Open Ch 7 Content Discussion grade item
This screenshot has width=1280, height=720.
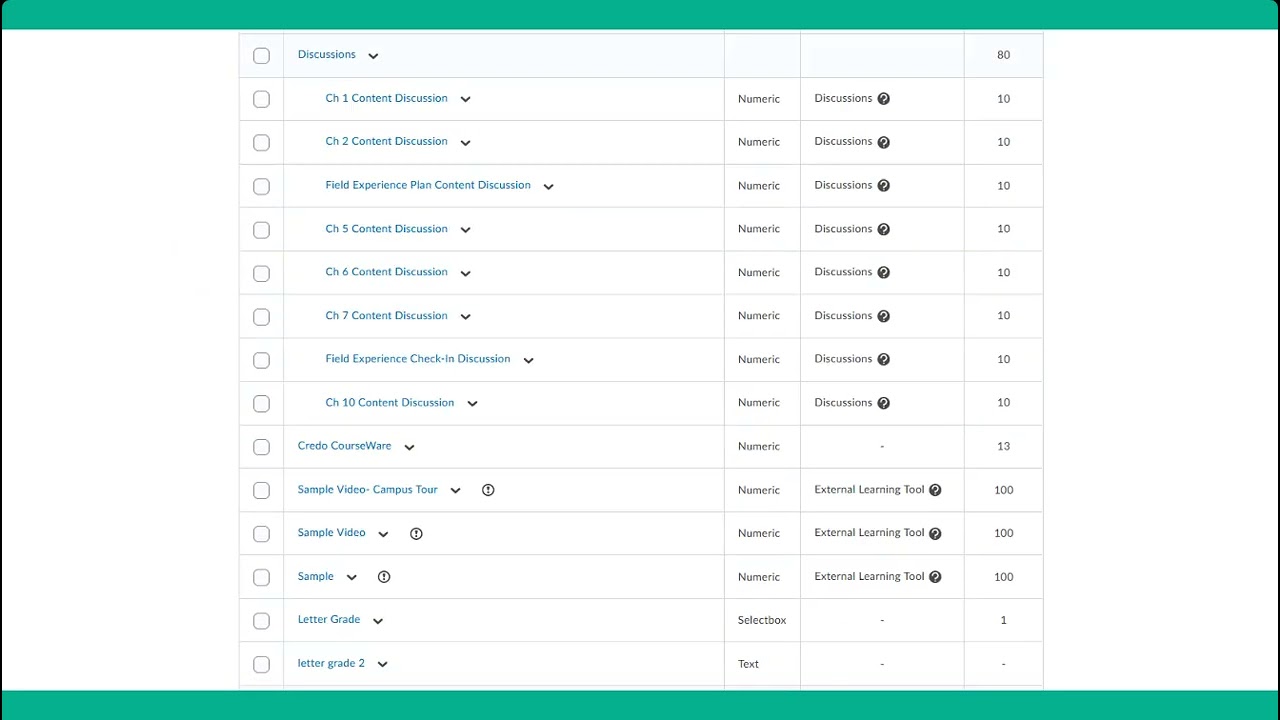click(386, 316)
